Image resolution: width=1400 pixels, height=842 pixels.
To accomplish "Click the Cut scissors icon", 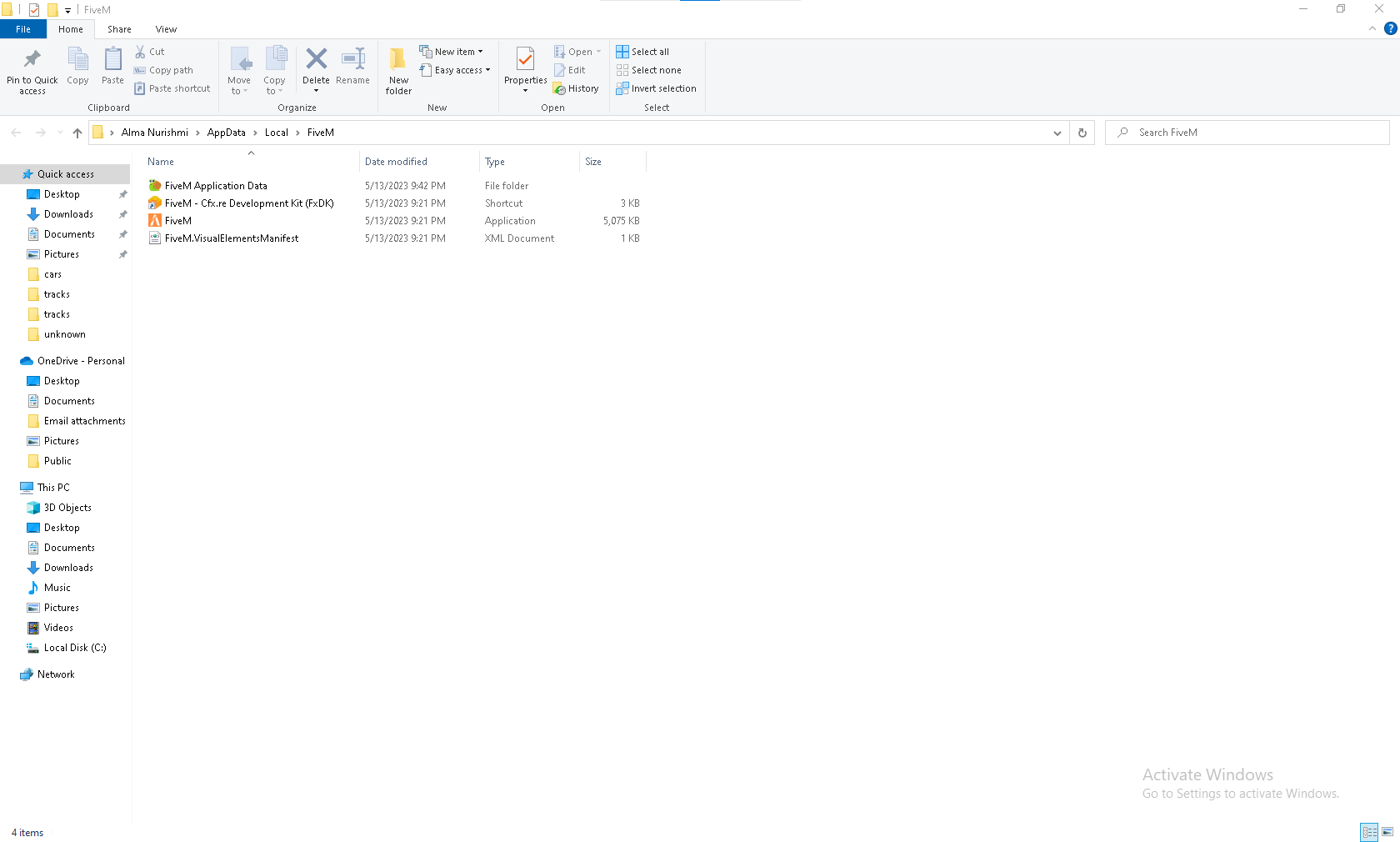I will 140,52.
